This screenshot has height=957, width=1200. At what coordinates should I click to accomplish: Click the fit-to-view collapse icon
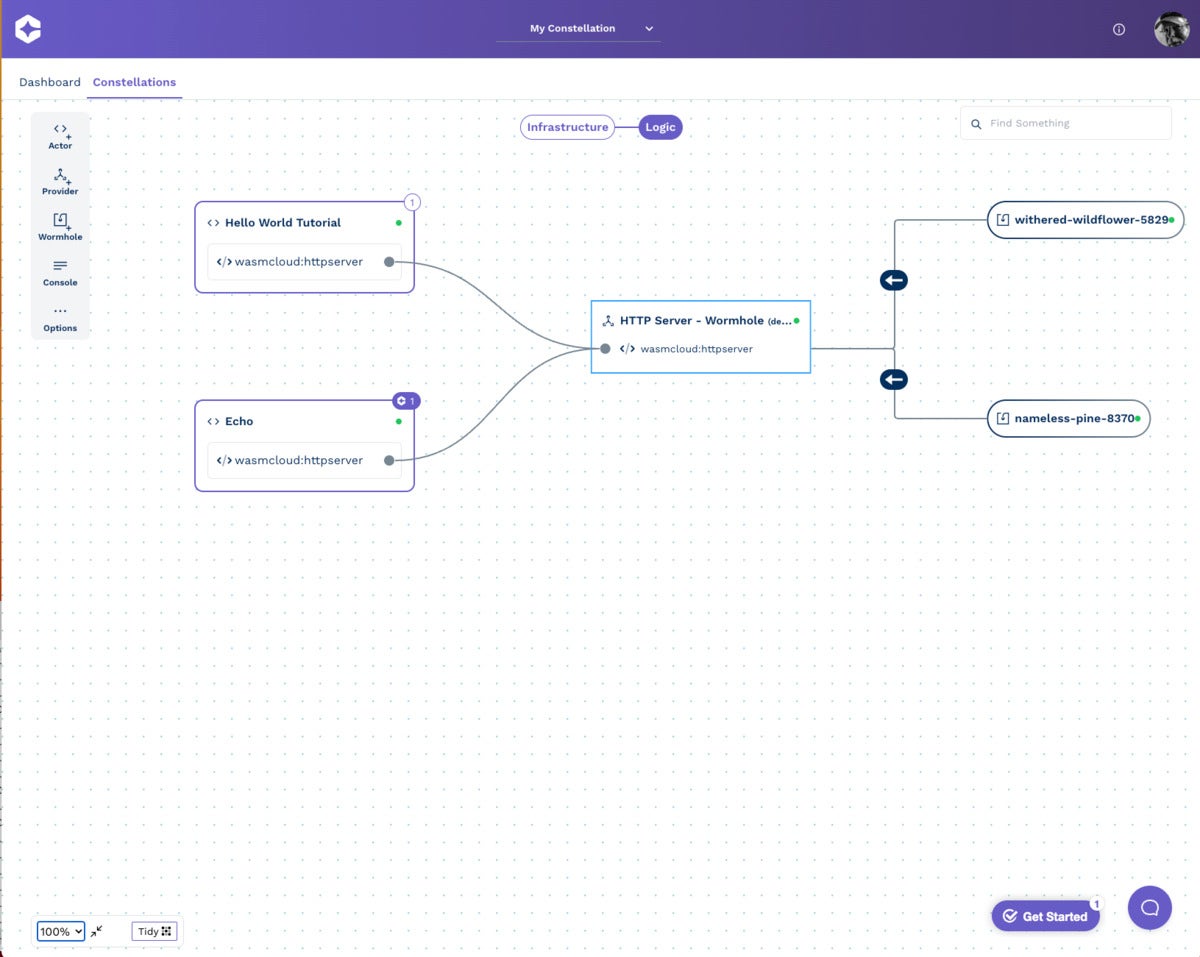click(96, 931)
